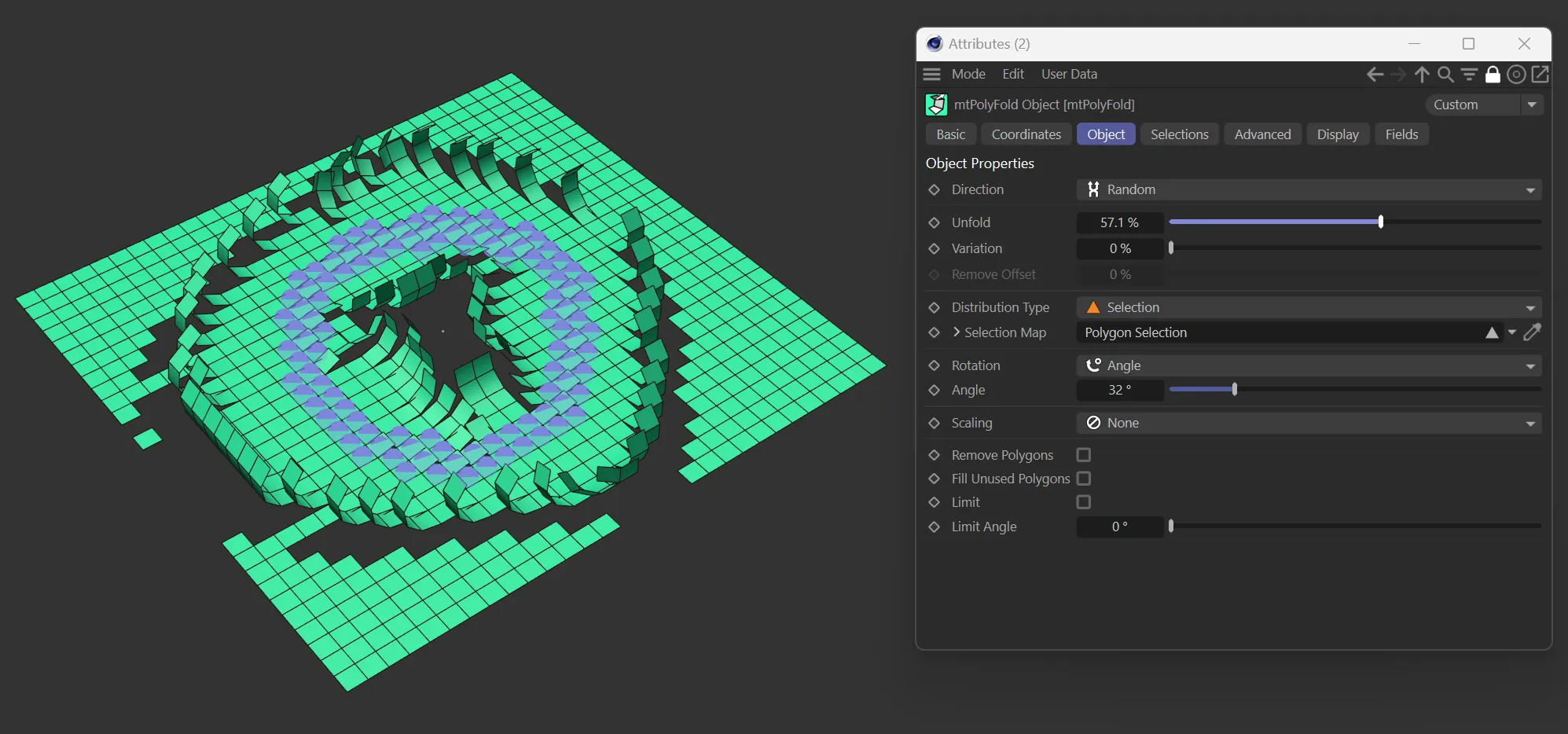Click the filter icon in Attributes toolbar

click(x=1469, y=74)
